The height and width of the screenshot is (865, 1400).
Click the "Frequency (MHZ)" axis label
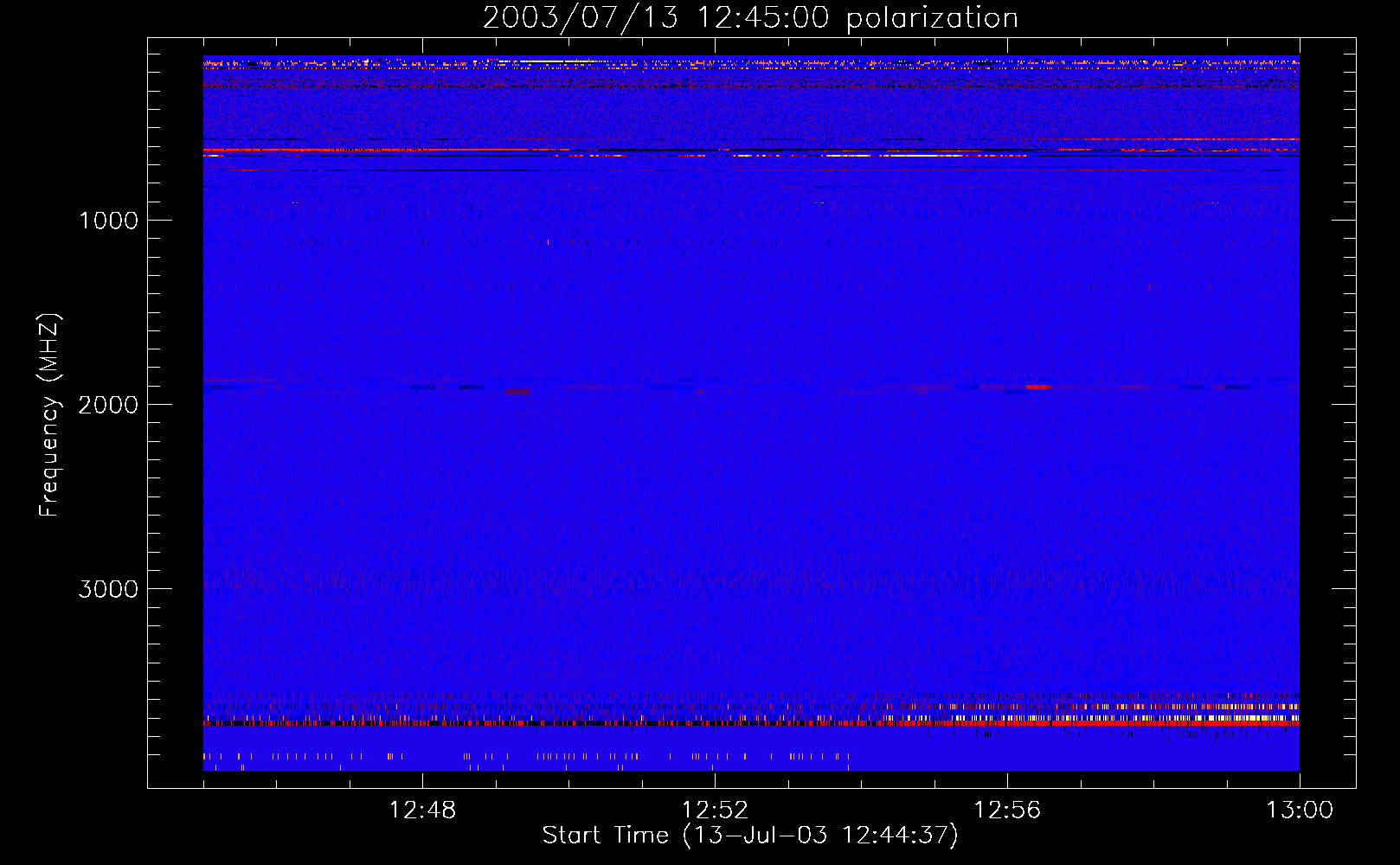click(50, 414)
